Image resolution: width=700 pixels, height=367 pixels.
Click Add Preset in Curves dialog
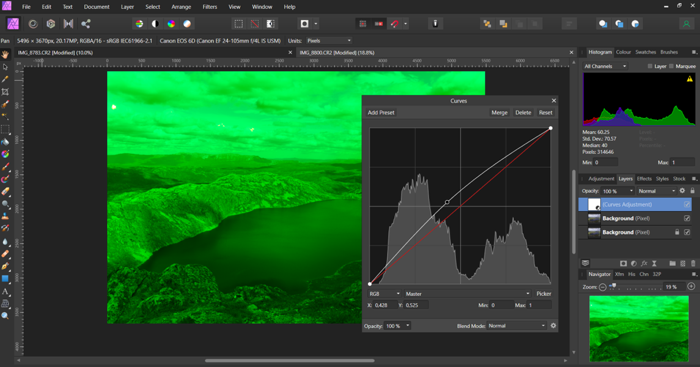(x=381, y=113)
